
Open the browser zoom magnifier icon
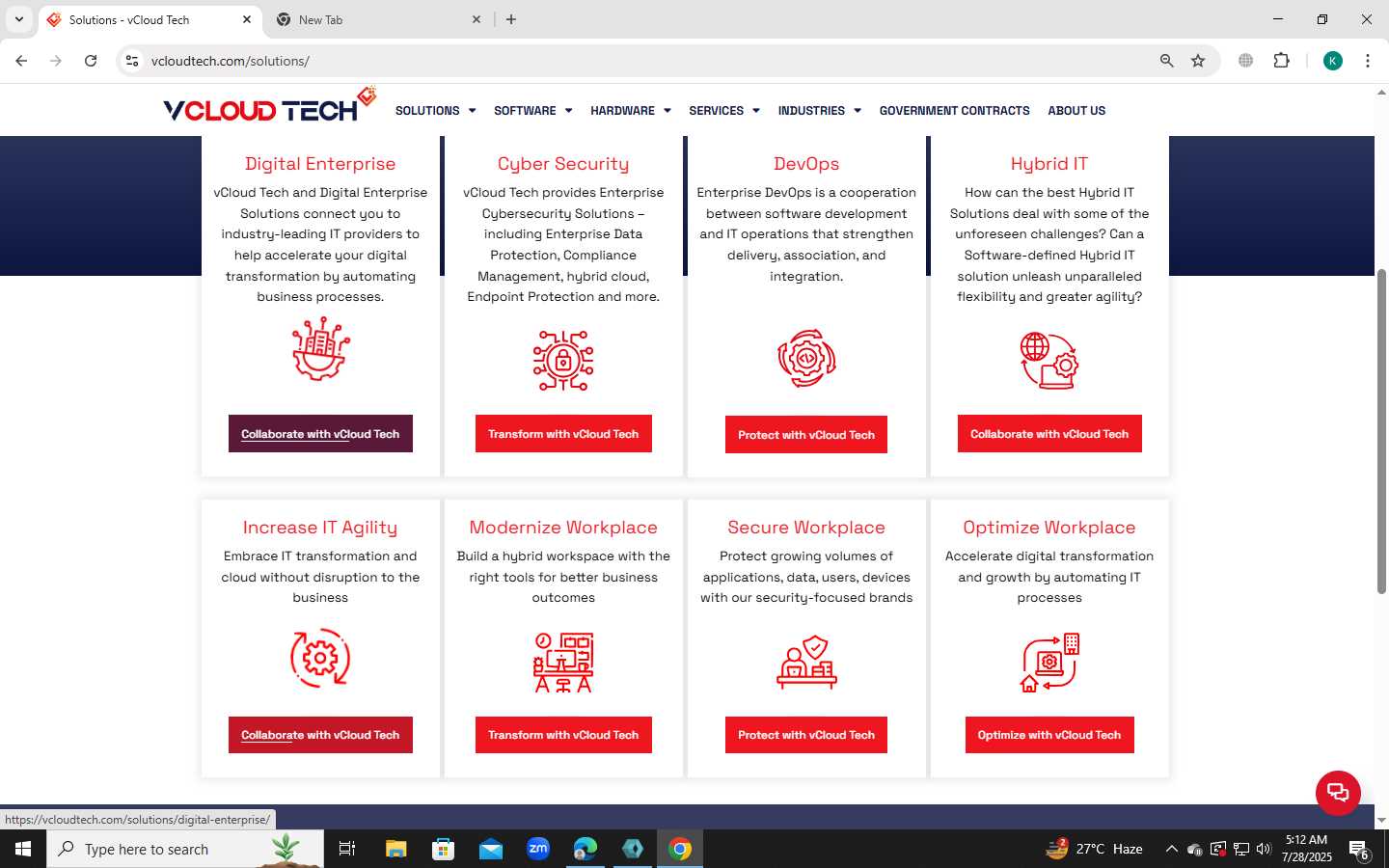pyautogui.click(x=1166, y=61)
